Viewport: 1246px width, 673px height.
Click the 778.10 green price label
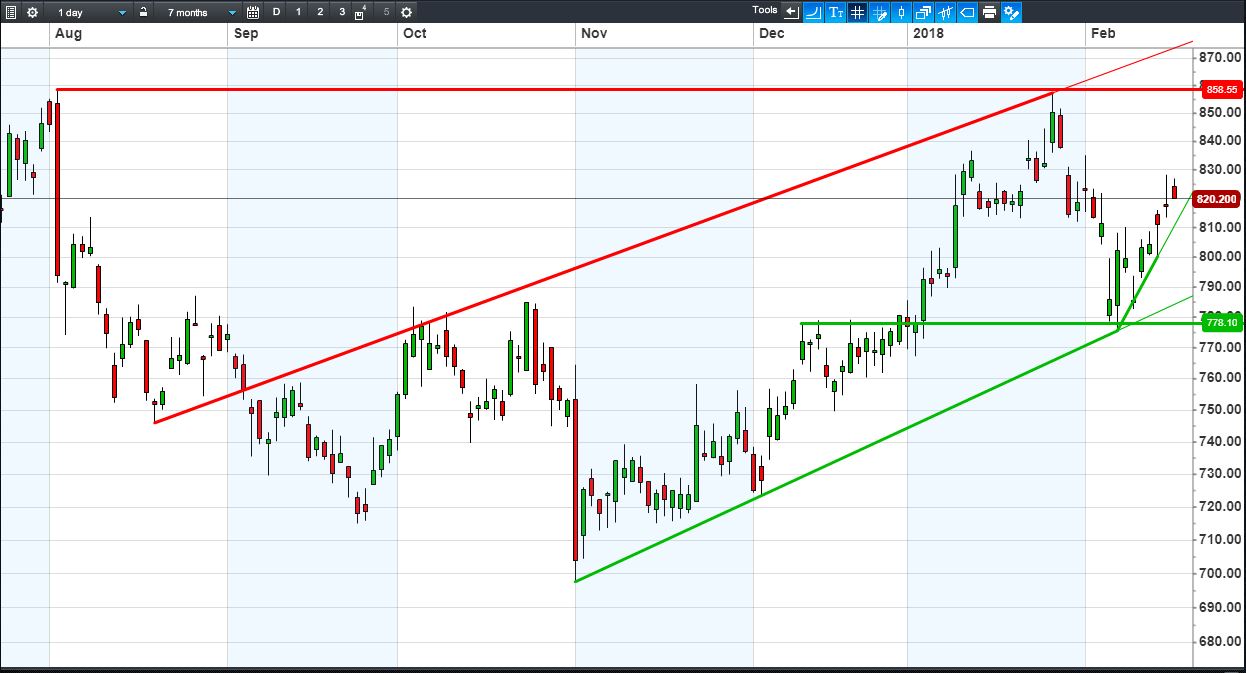click(1221, 322)
